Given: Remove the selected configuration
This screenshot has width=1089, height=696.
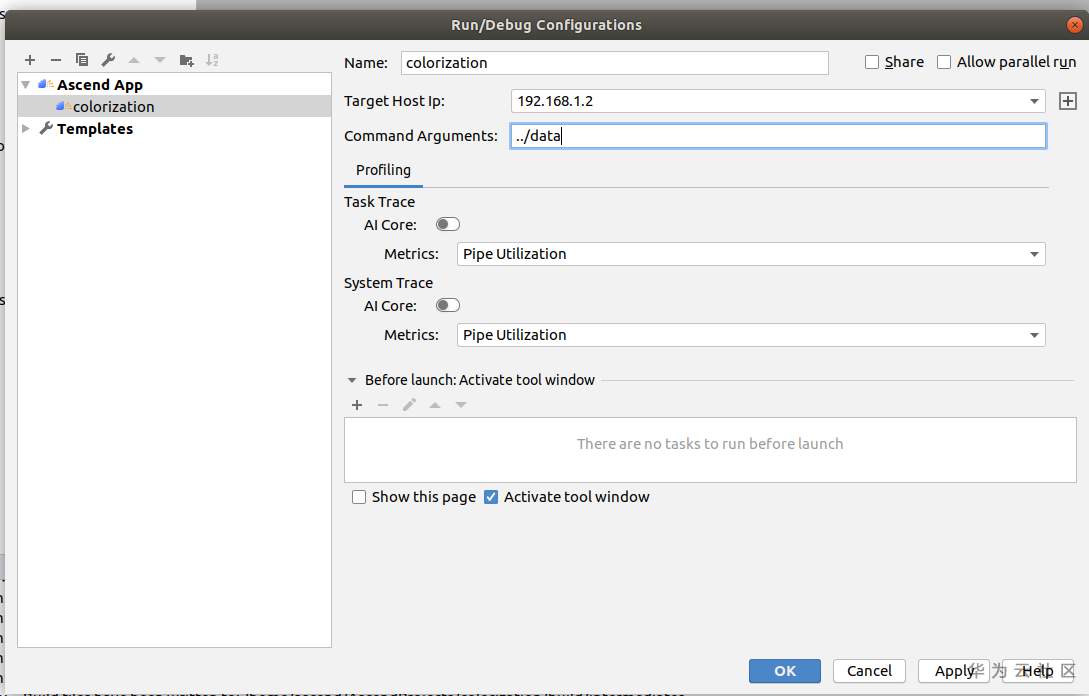Looking at the screenshot, I should pyautogui.click(x=56, y=60).
